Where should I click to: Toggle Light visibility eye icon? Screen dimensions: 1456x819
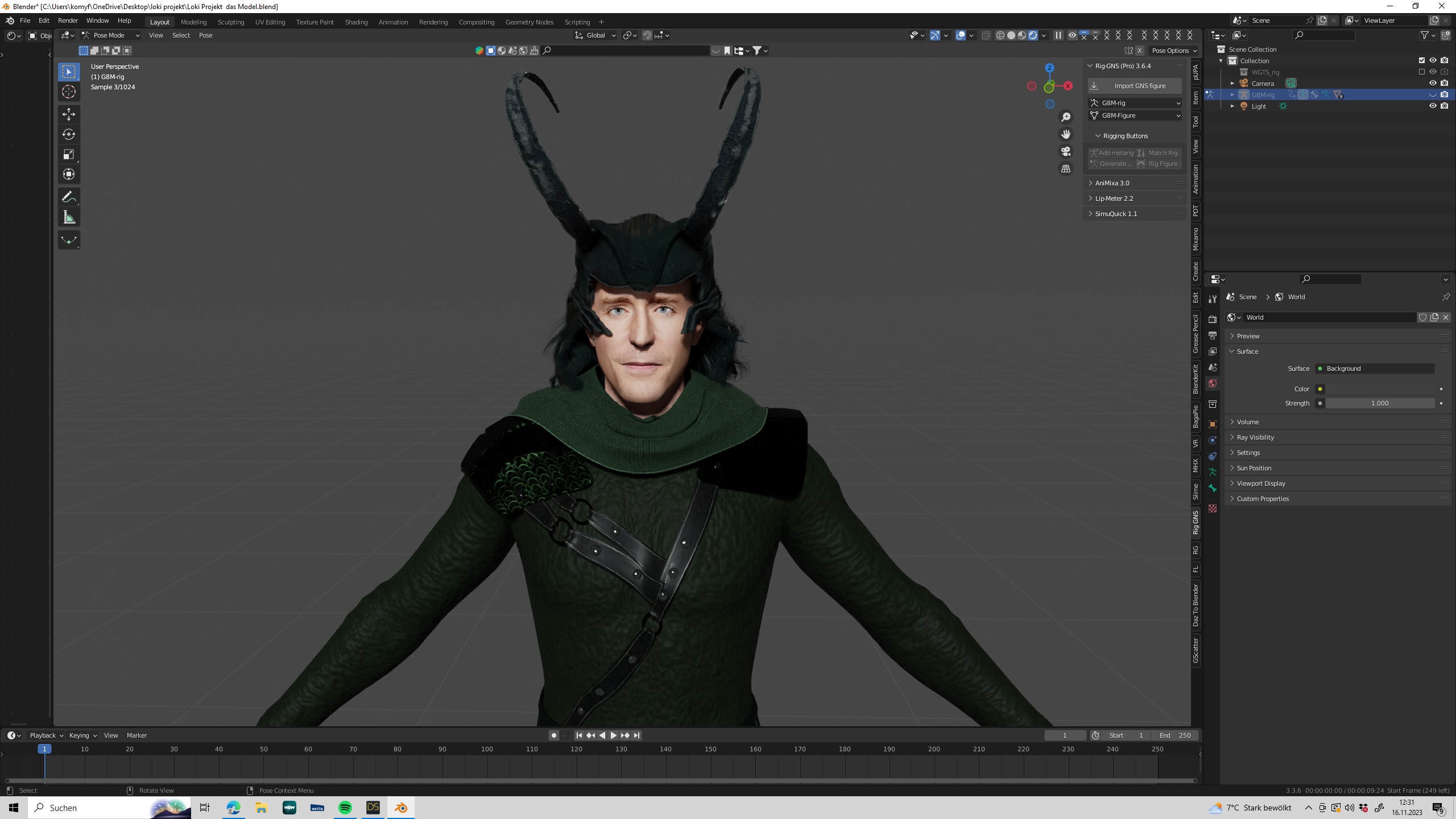[x=1432, y=106]
